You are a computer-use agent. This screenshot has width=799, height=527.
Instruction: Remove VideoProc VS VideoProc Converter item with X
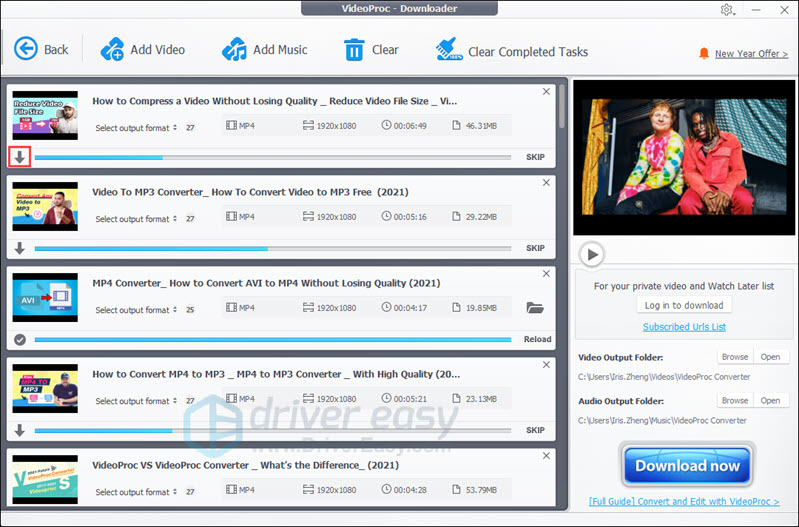[x=546, y=456]
